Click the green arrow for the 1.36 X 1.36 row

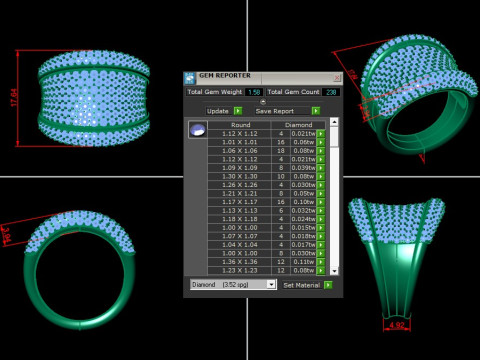321,262
